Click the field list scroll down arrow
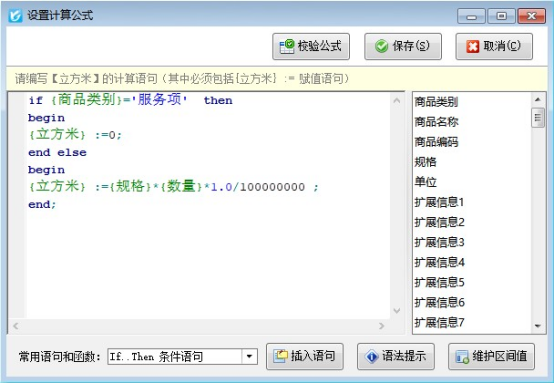 coord(538,326)
